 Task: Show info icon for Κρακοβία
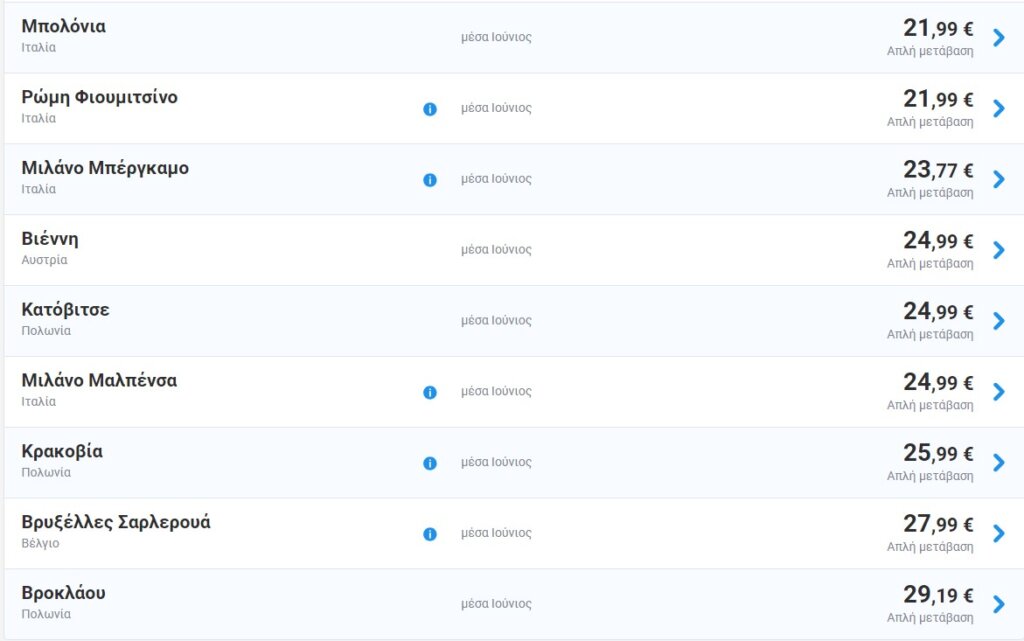[430, 464]
